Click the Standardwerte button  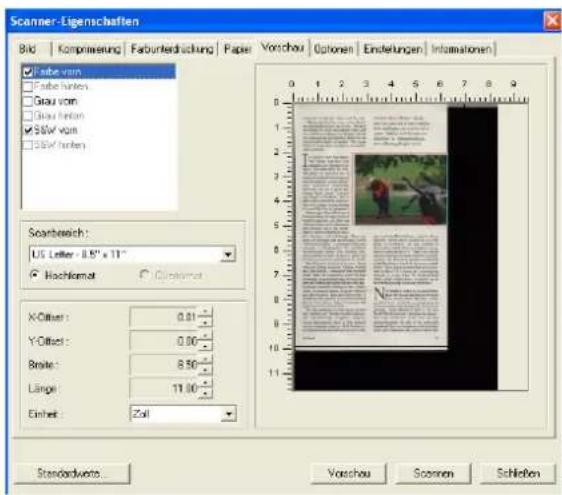(72, 473)
